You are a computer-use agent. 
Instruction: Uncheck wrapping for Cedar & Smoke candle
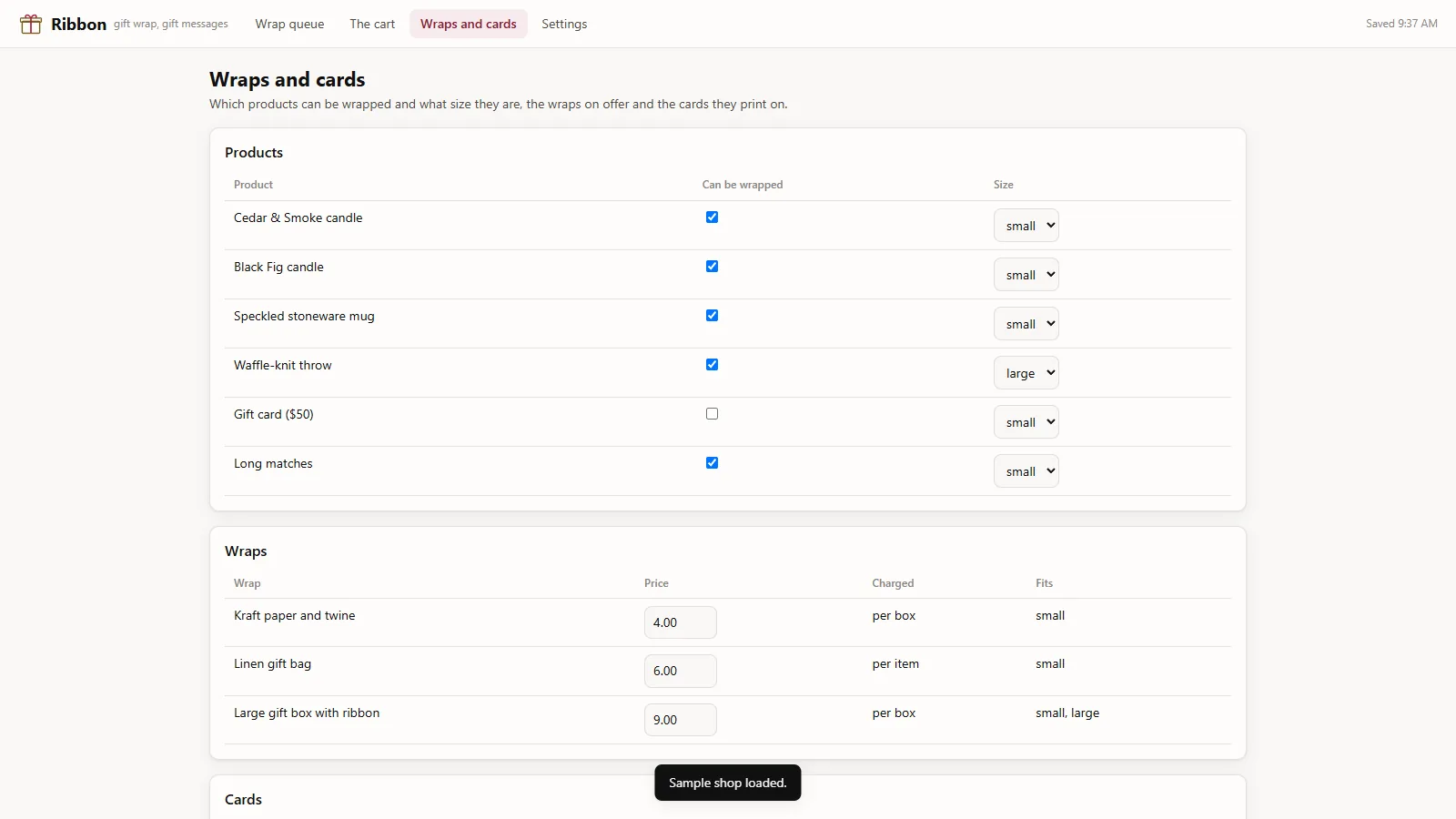[712, 217]
